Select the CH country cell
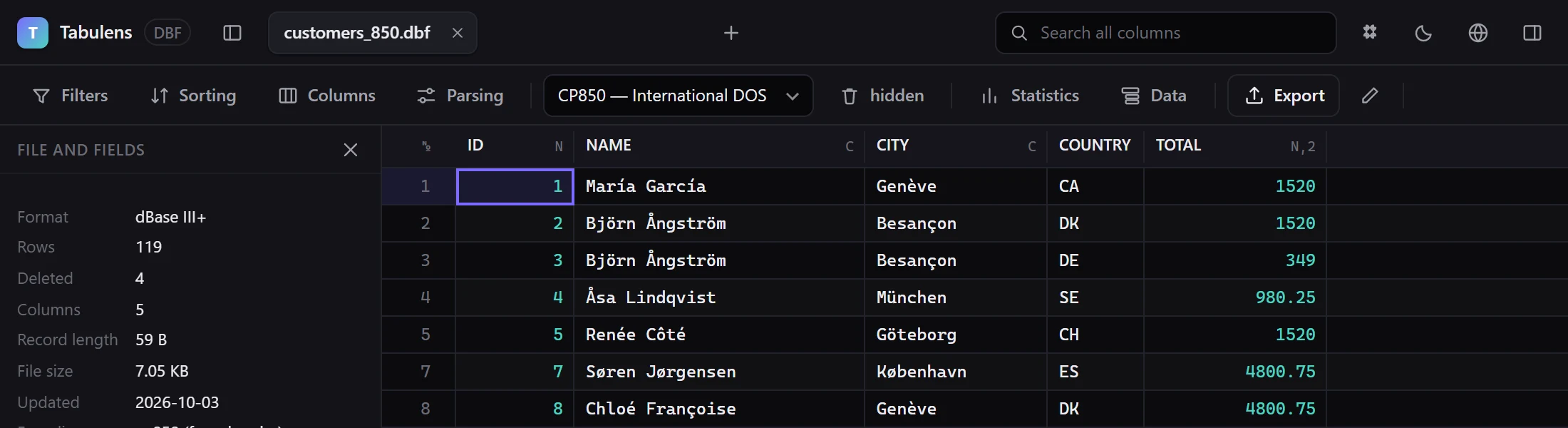 (1096, 335)
